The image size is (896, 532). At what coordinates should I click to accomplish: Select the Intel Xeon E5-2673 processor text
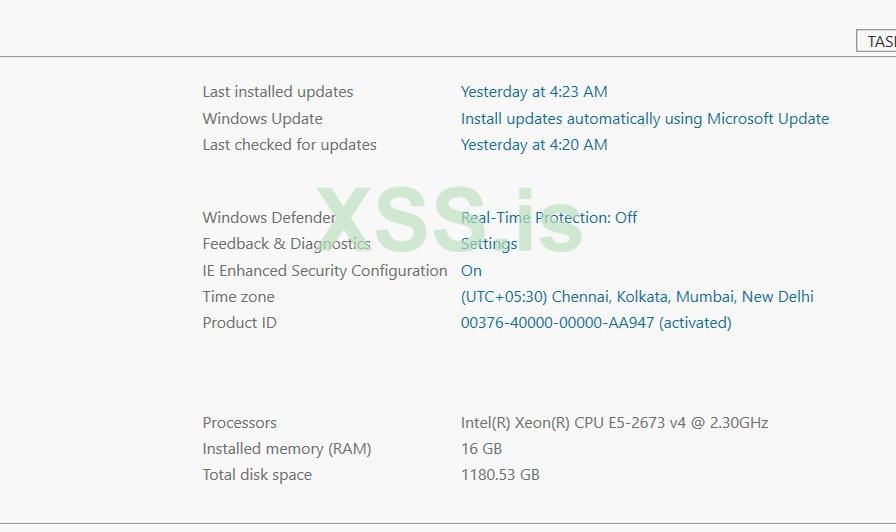click(x=614, y=423)
